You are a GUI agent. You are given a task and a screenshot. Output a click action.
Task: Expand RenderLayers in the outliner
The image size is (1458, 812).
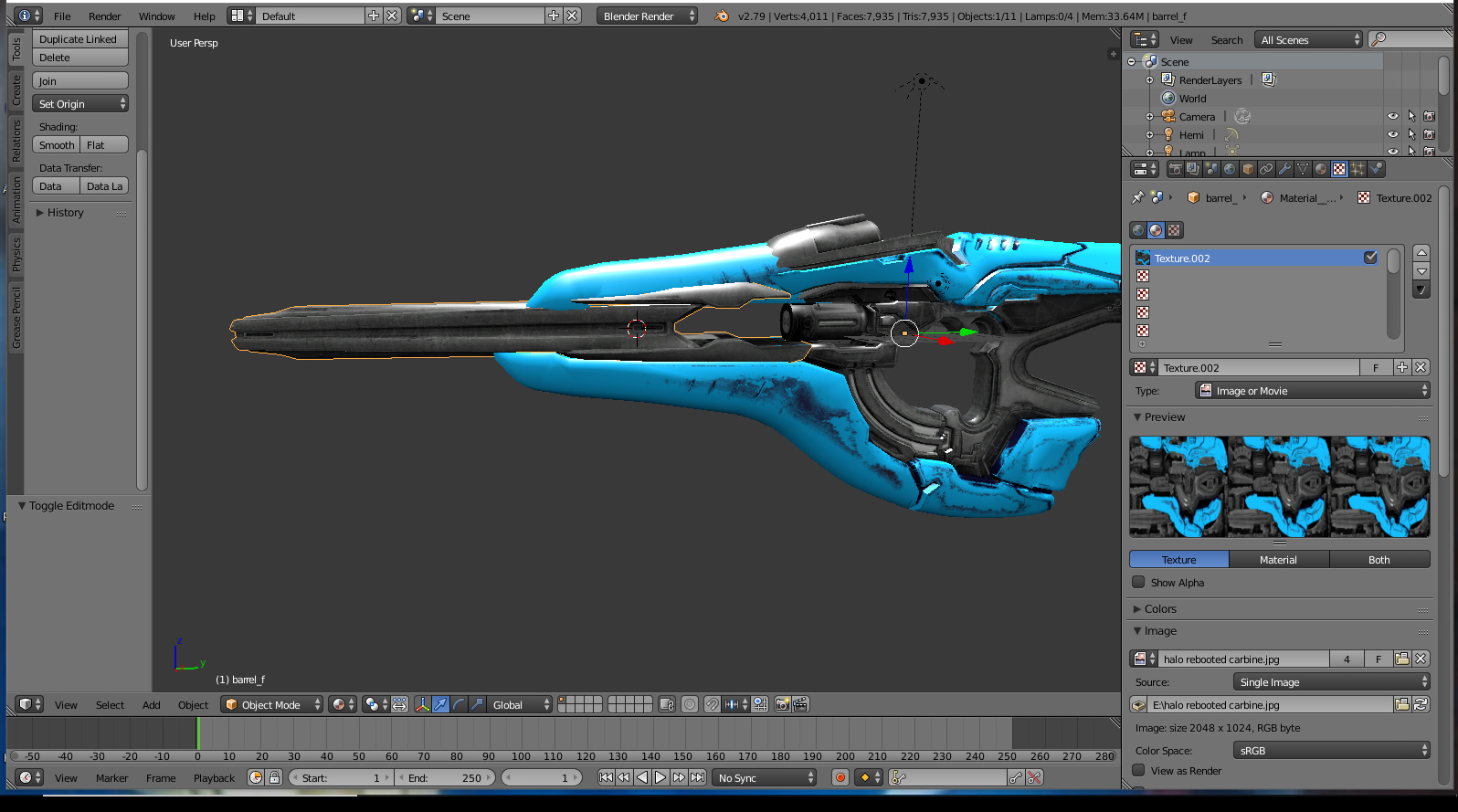(x=1149, y=79)
